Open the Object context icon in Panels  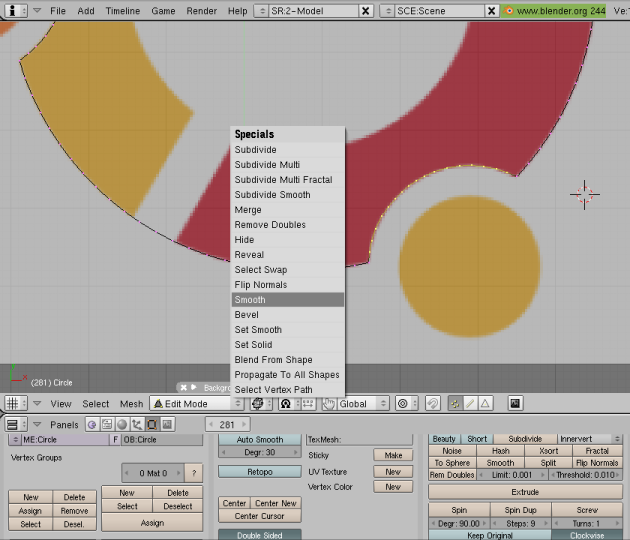137,424
